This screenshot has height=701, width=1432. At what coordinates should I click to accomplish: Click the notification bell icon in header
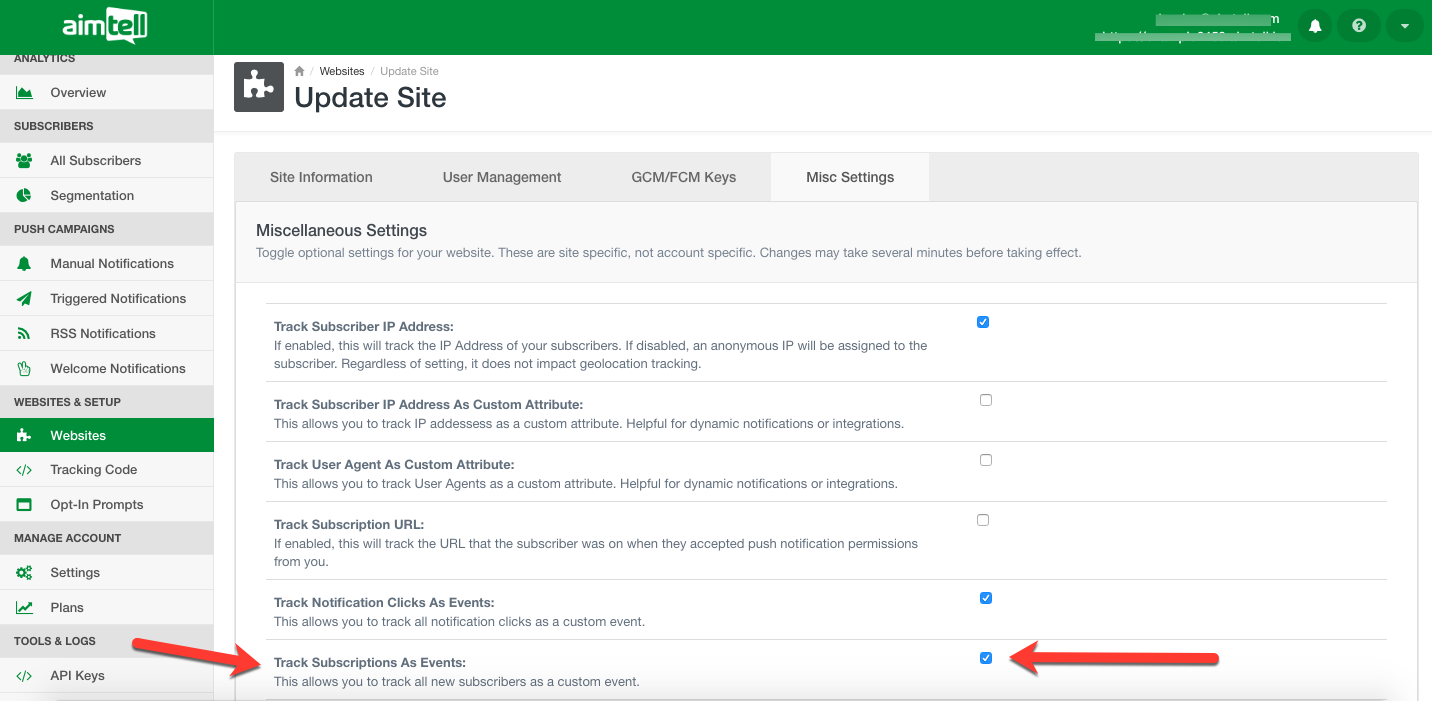[x=1315, y=26]
